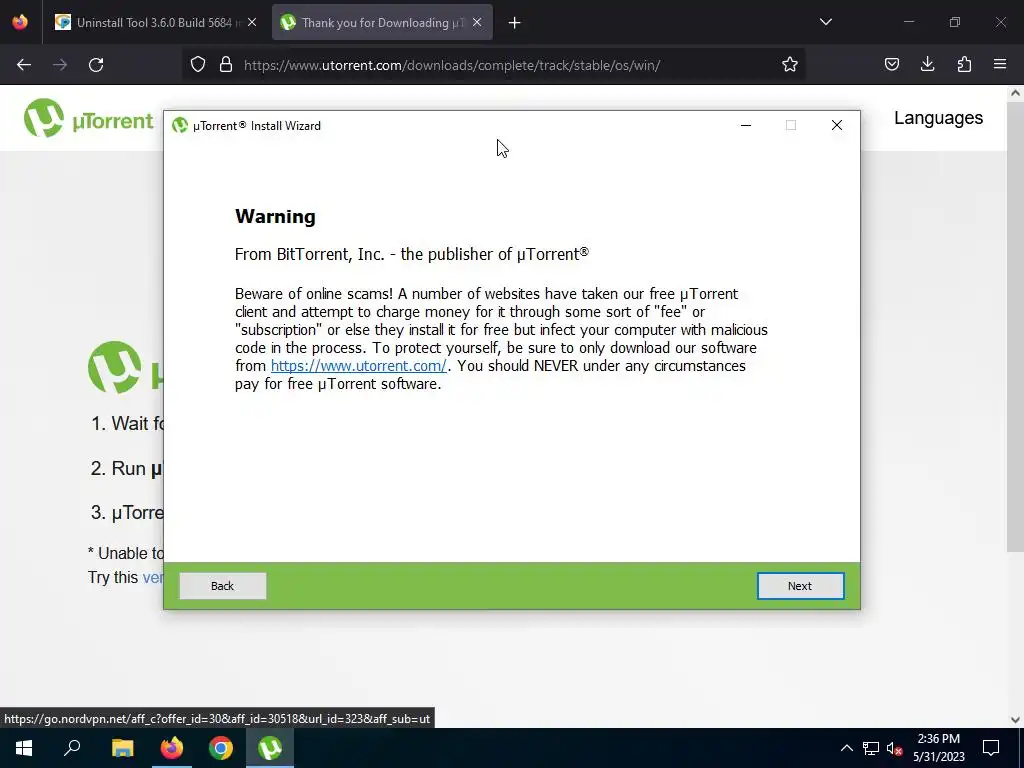The image size is (1024, 768).
Task: Open the Windows notification center
Action: 991,748
